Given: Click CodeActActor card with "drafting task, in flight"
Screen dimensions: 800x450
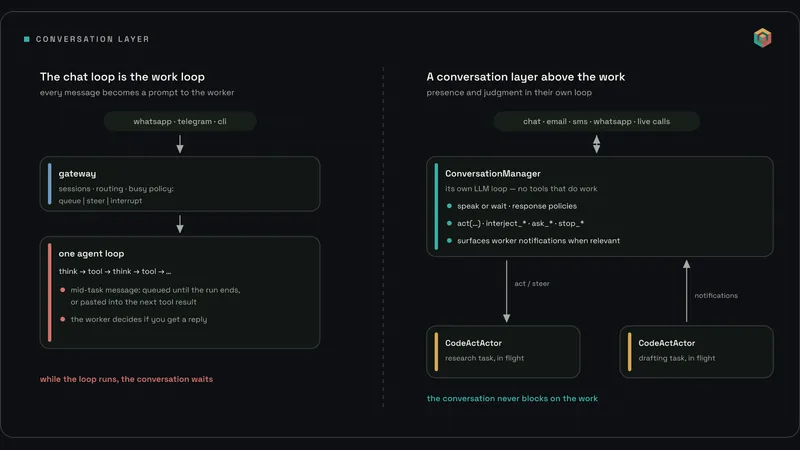Looking at the screenshot, I should [696, 352].
